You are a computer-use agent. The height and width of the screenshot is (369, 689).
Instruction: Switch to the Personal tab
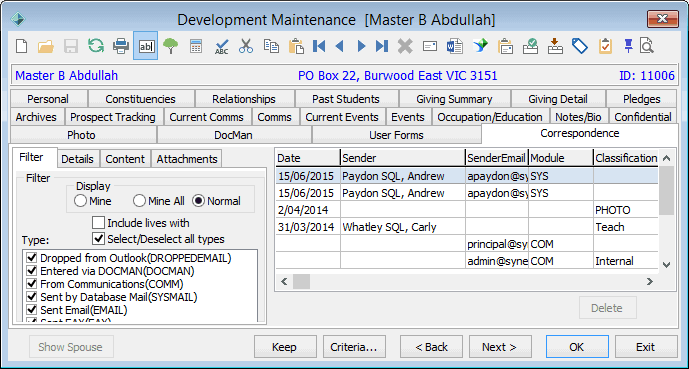point(48,99)
